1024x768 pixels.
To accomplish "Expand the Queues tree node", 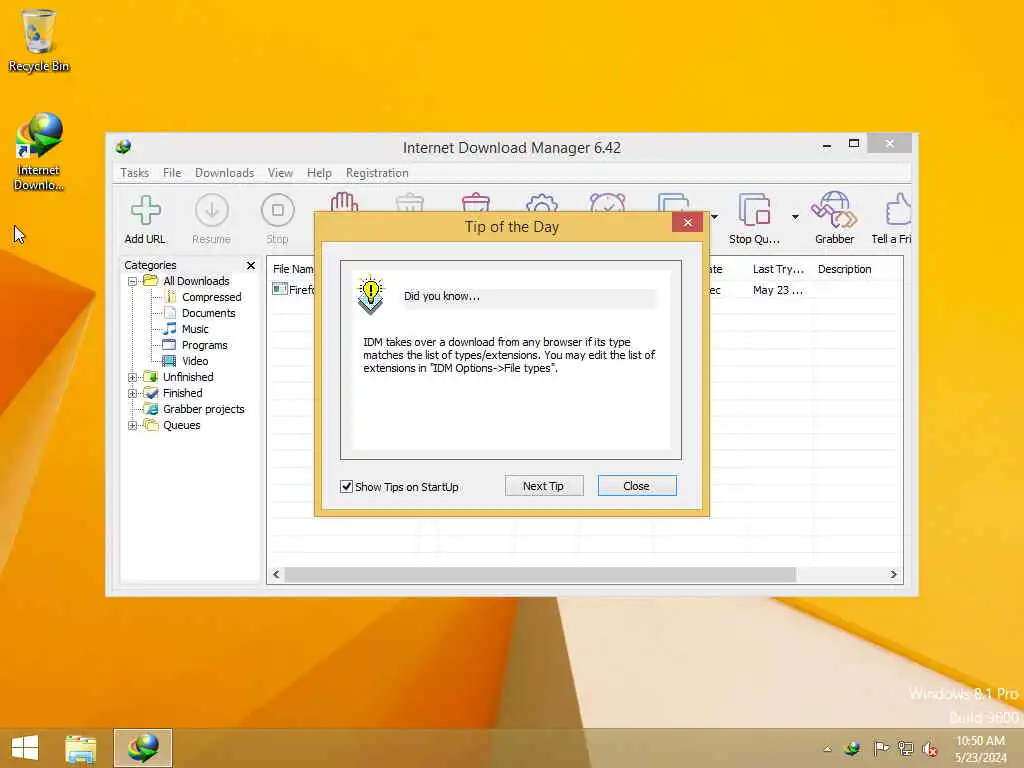I will [133, 425].
